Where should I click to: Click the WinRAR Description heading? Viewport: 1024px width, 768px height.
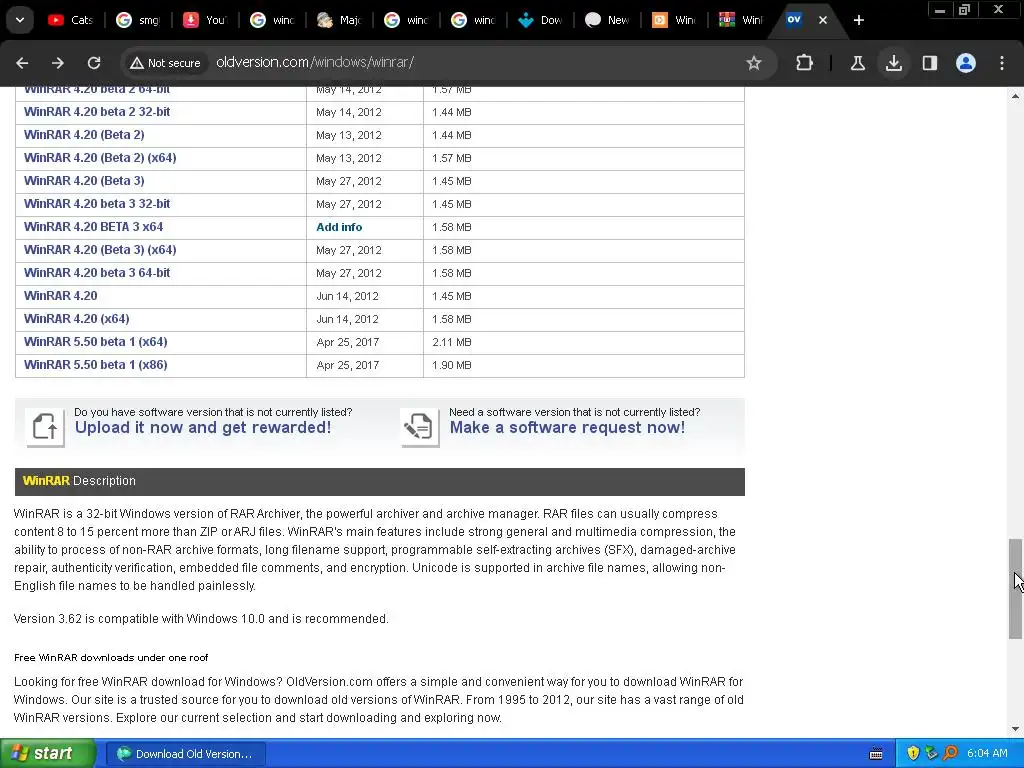[x=79, y=481]
